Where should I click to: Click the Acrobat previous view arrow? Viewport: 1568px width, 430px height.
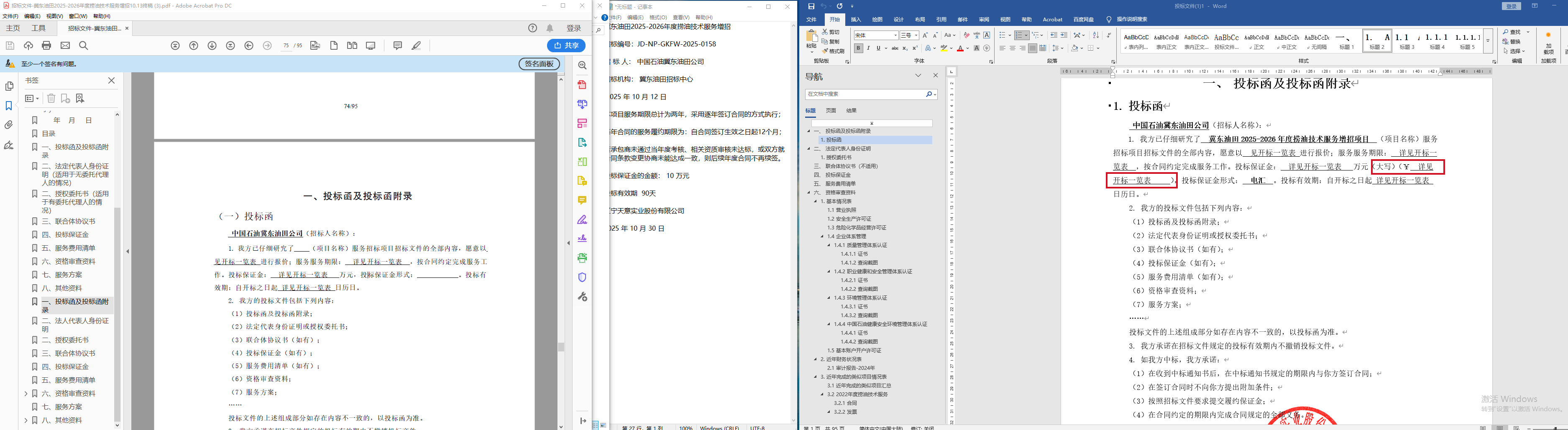(249, 46)
